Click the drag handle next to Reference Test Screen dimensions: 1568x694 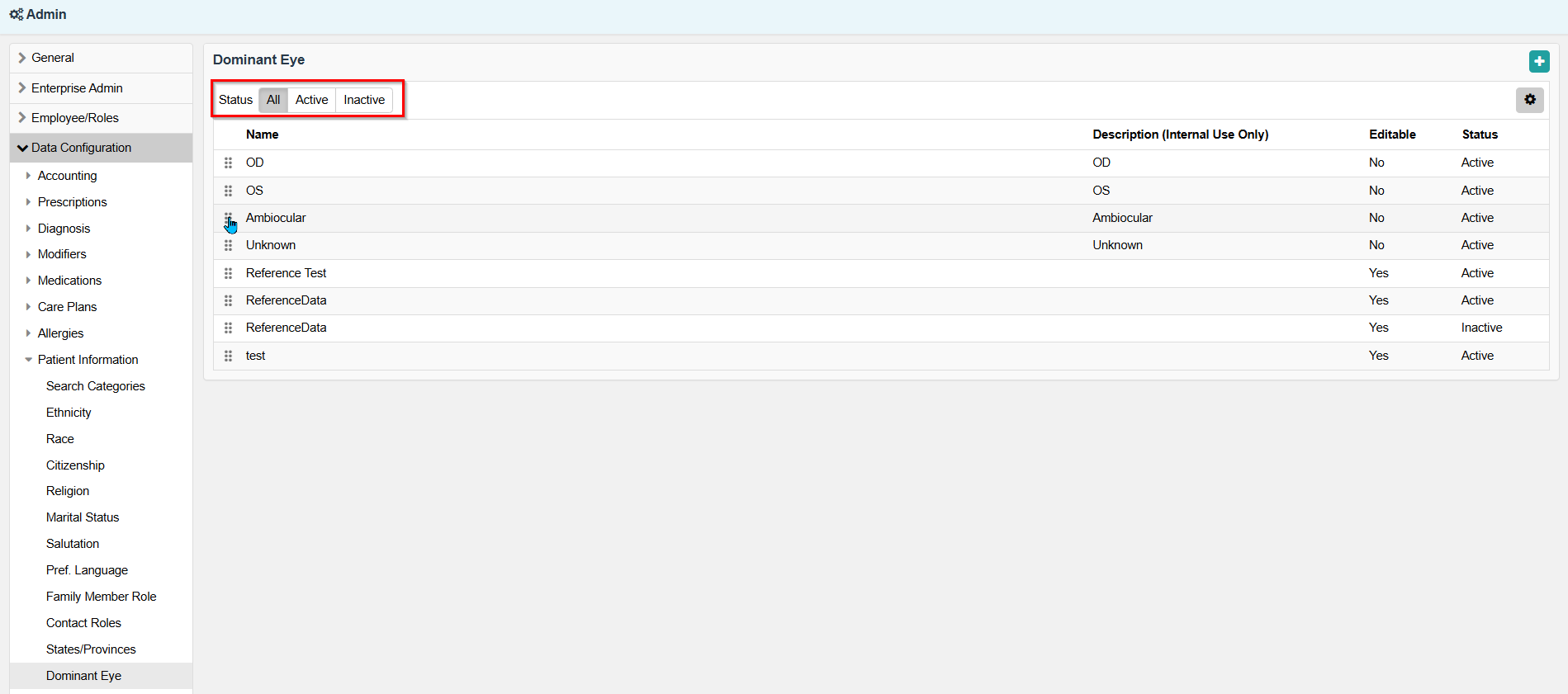(229, 273)
